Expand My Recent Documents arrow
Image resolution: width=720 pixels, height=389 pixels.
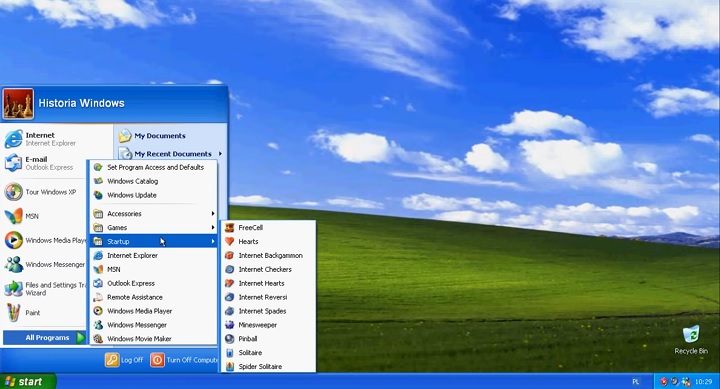220,154
